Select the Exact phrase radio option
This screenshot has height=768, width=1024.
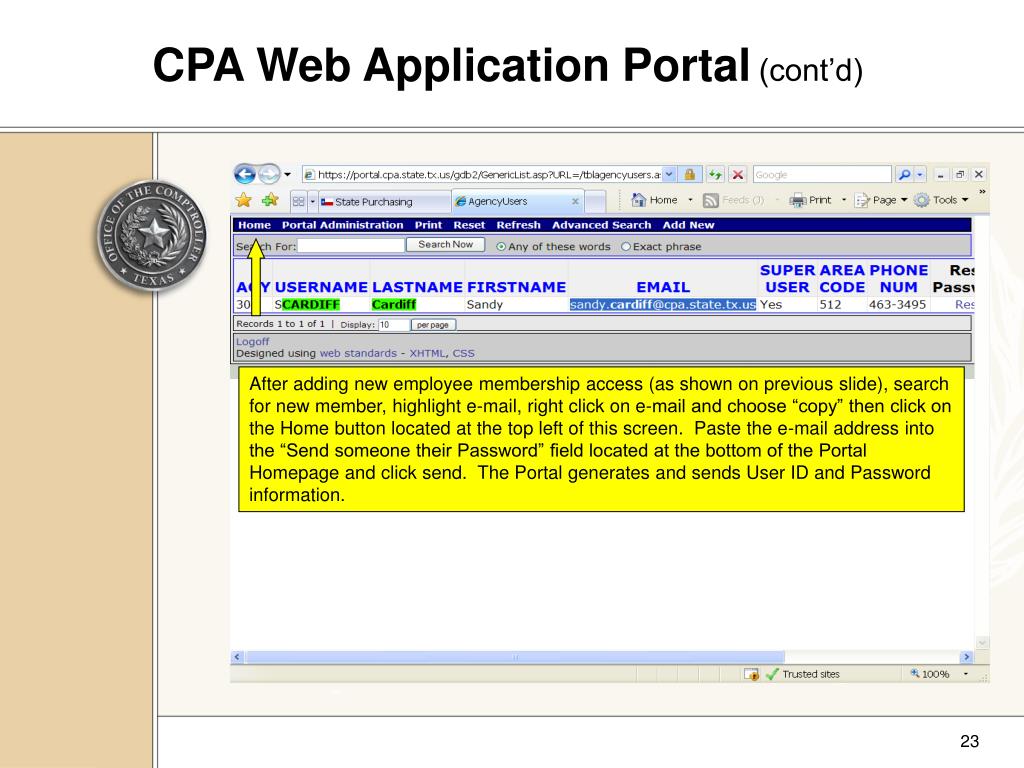626,247
